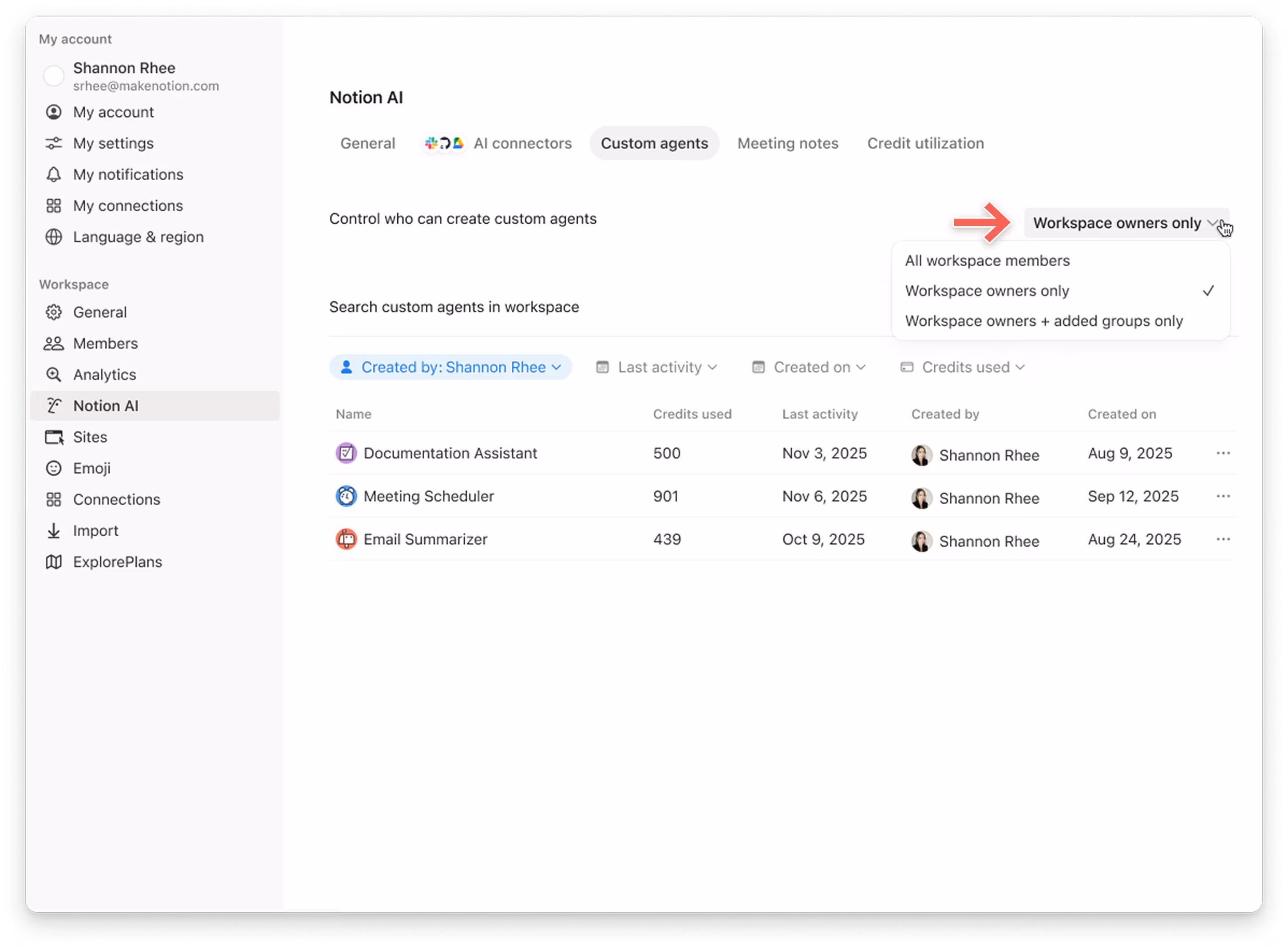Select the Analytics magnifier icon in sidebar
Image resolution: width=1288 pixels, height=948 pixels.
coord(54,374)
